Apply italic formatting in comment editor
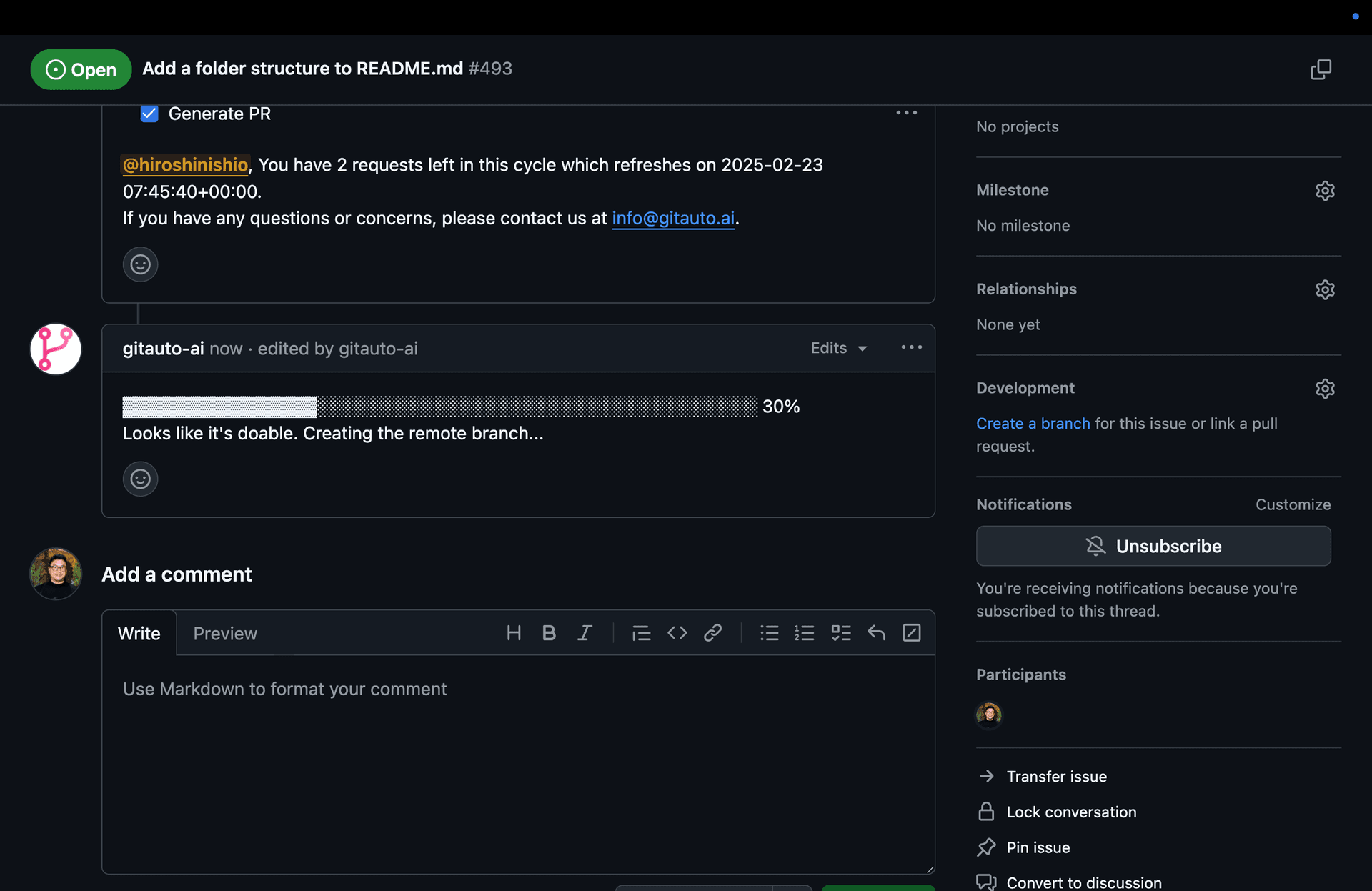The image size is (1372, 891). (x=585, y=633)
